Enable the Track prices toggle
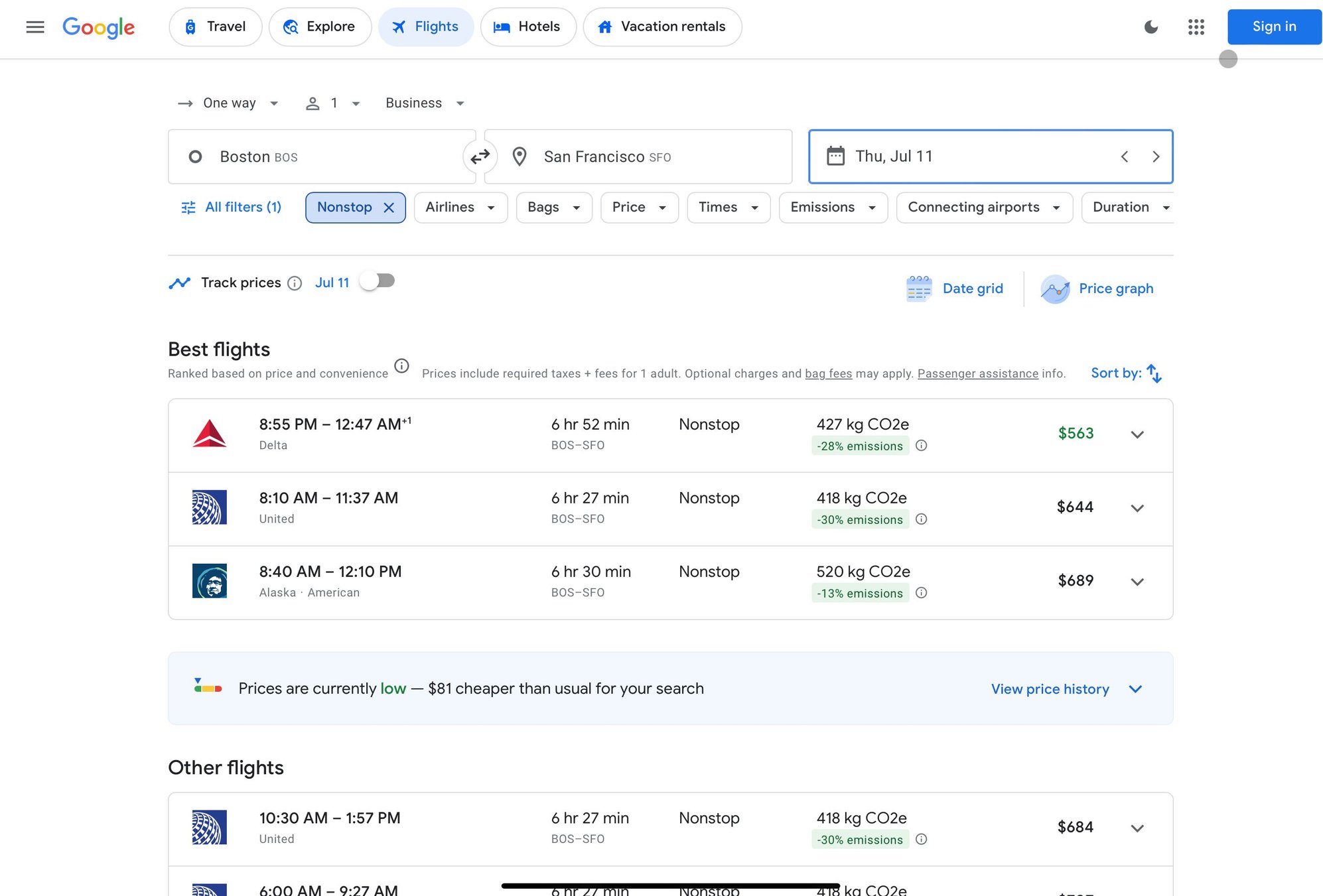1323x896 pixels. point(377,281)
